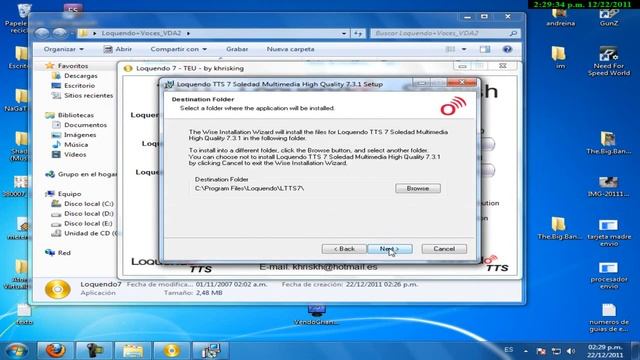Select Equipo in the navigation pane
The image size is (640, 360).
click(x=69, y=193)
